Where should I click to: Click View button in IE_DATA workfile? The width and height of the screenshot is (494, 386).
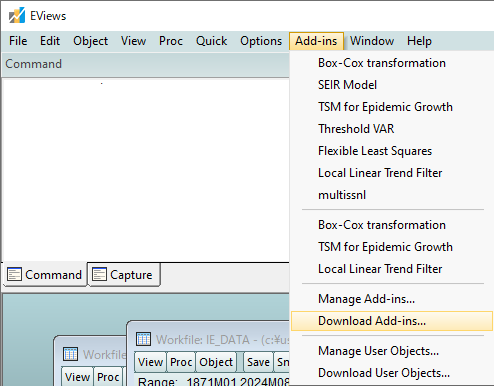coord(150,362)
